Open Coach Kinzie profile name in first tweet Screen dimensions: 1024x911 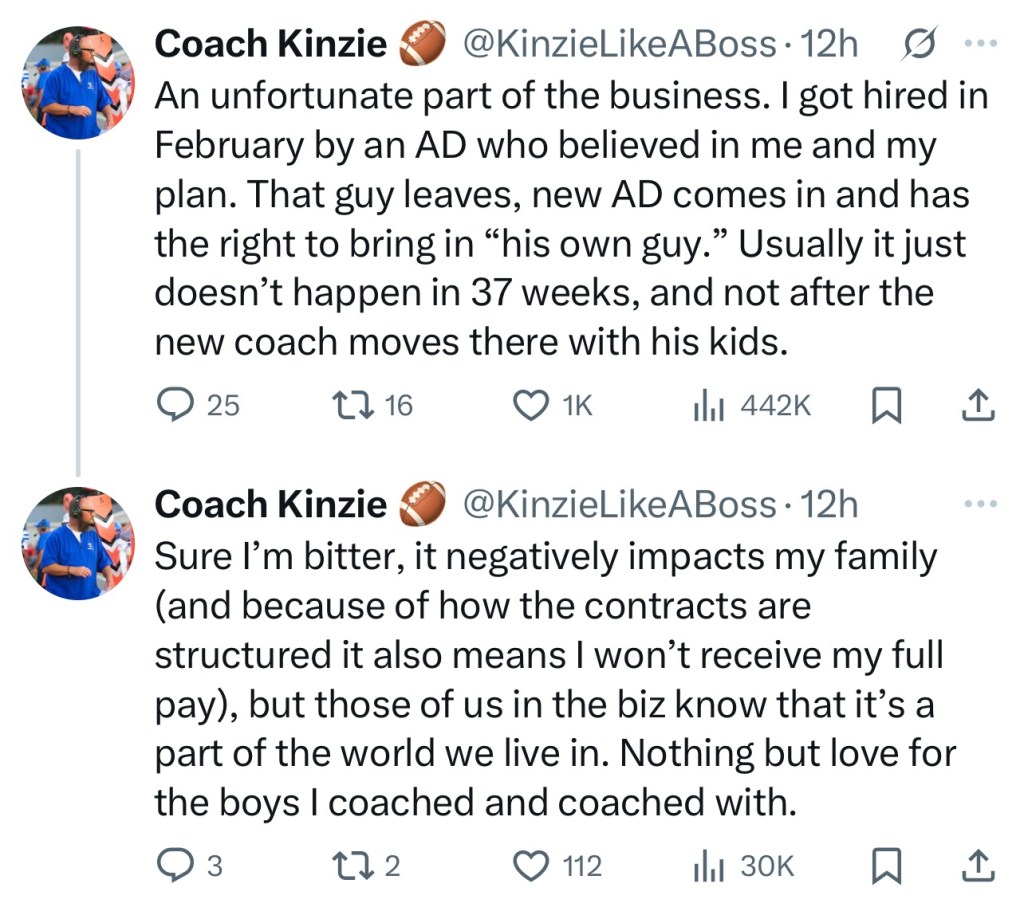pyautogui.click(x=270, y=44)
